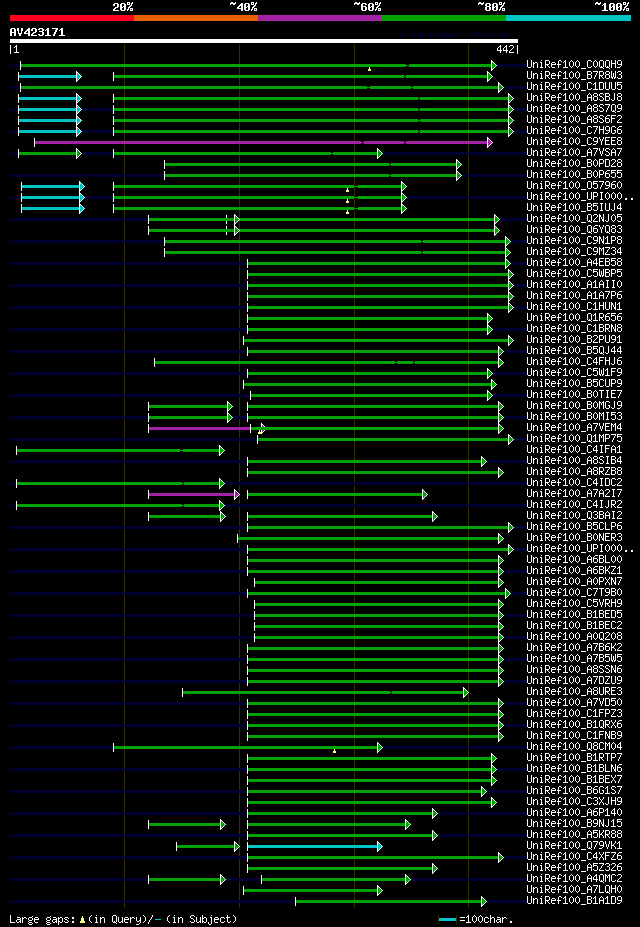
Task: Open hit UniRef100_C0QQH9
Action: point(574,64)
